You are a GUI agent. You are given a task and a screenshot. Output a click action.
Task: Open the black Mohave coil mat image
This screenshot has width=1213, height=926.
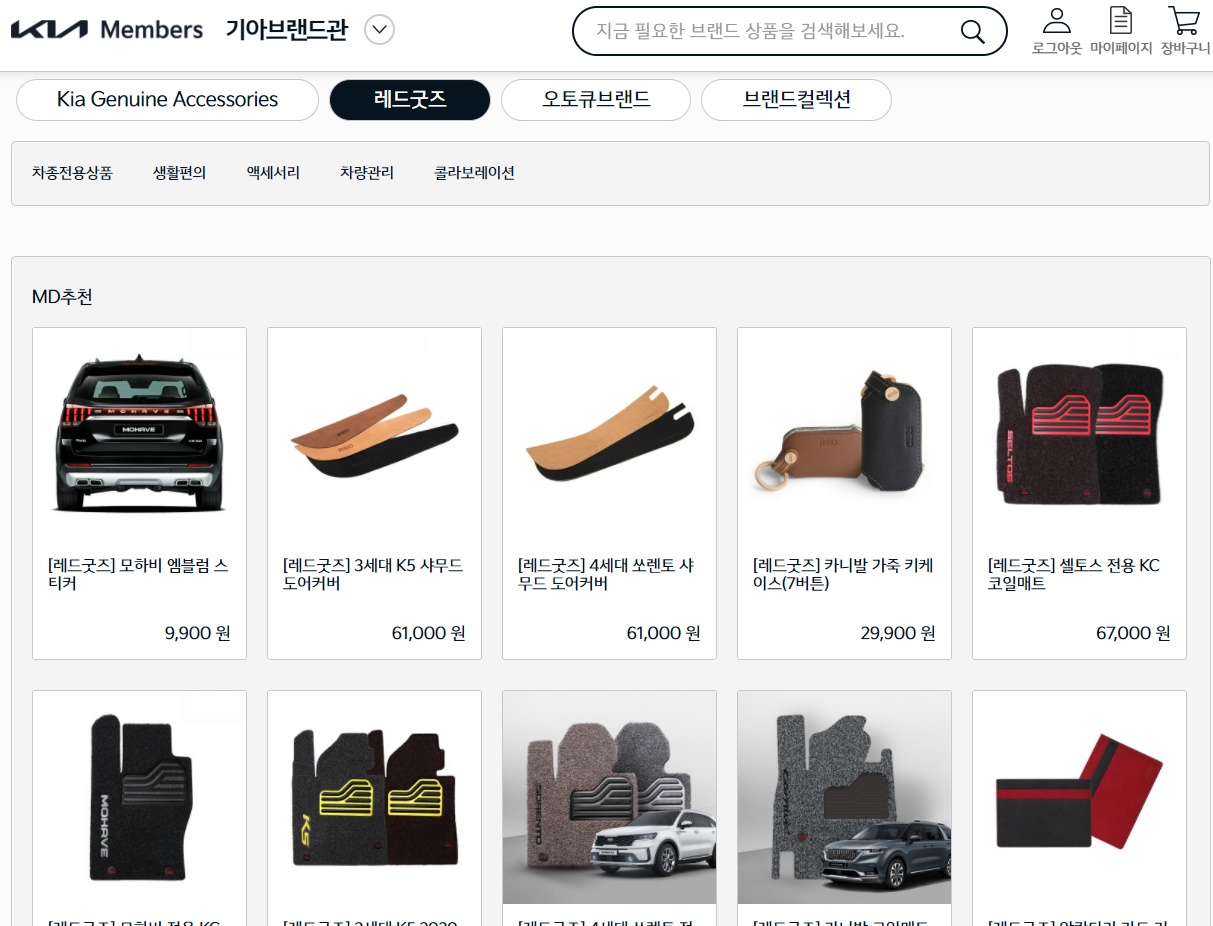(x=139, y=797)
